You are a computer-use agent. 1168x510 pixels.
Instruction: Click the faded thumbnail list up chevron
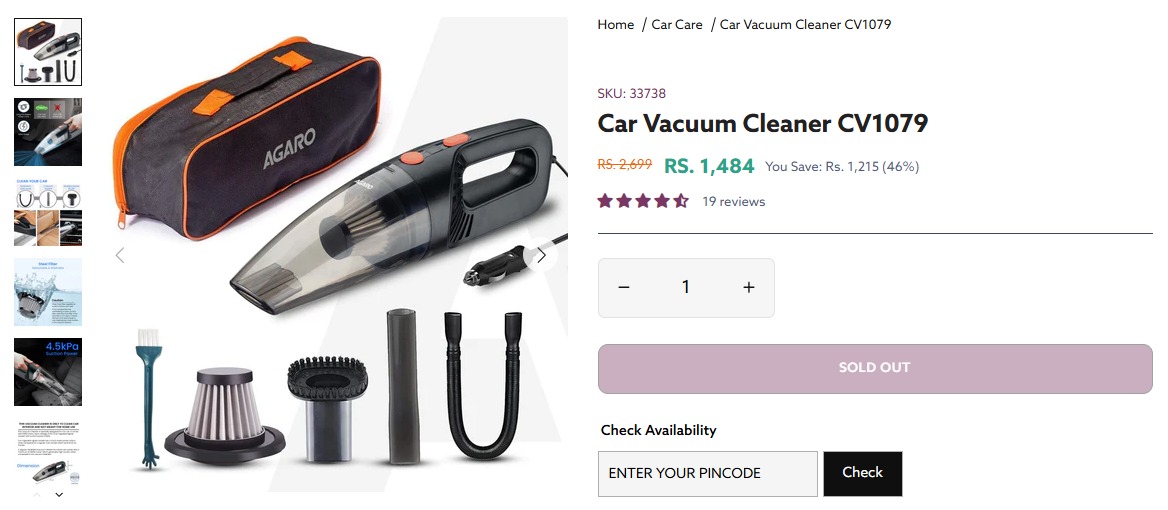click(x=37, y=494)
